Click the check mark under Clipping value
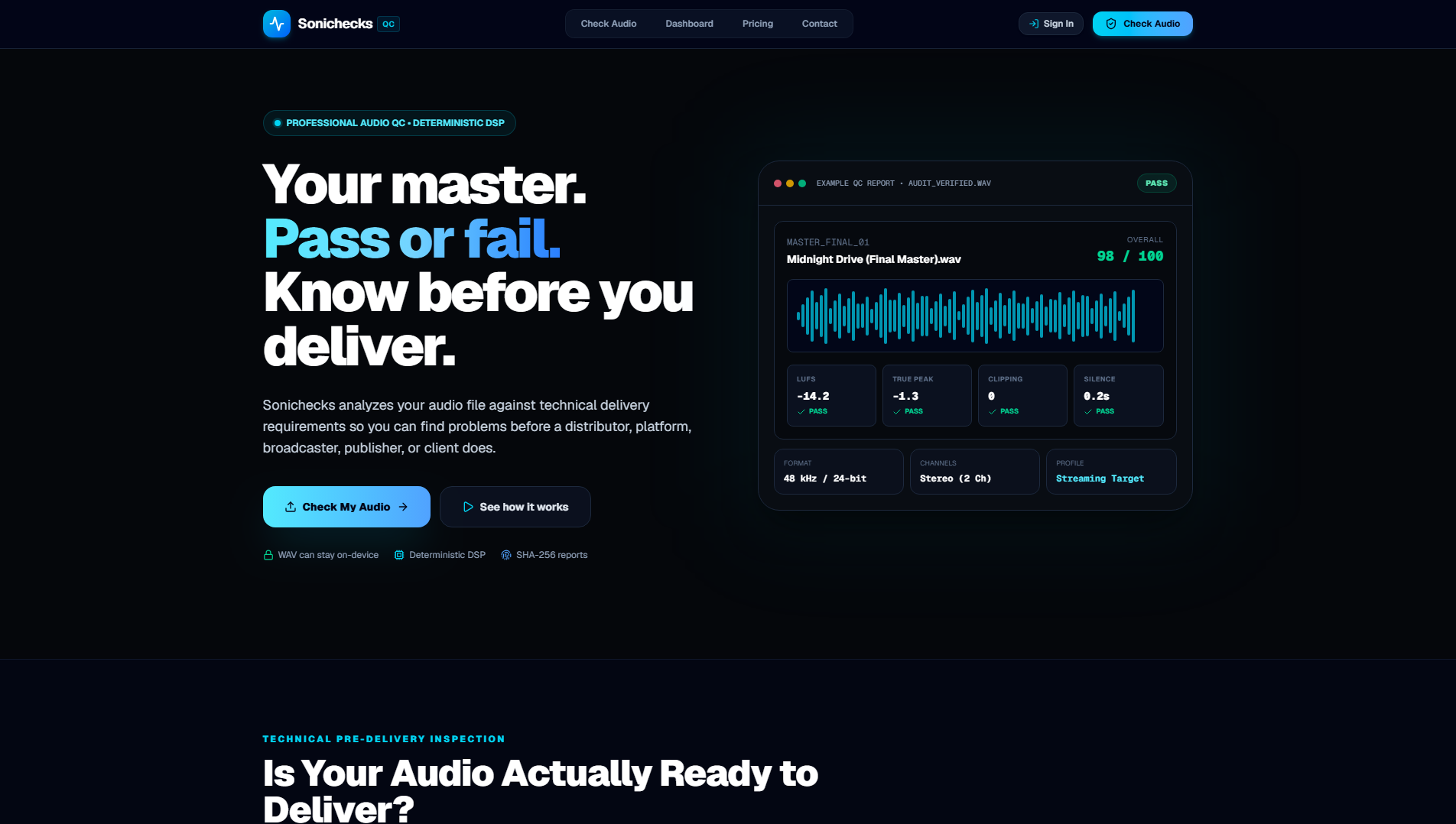The height and width of the screenshot is (824, 1456). click(x=993, y=412)
